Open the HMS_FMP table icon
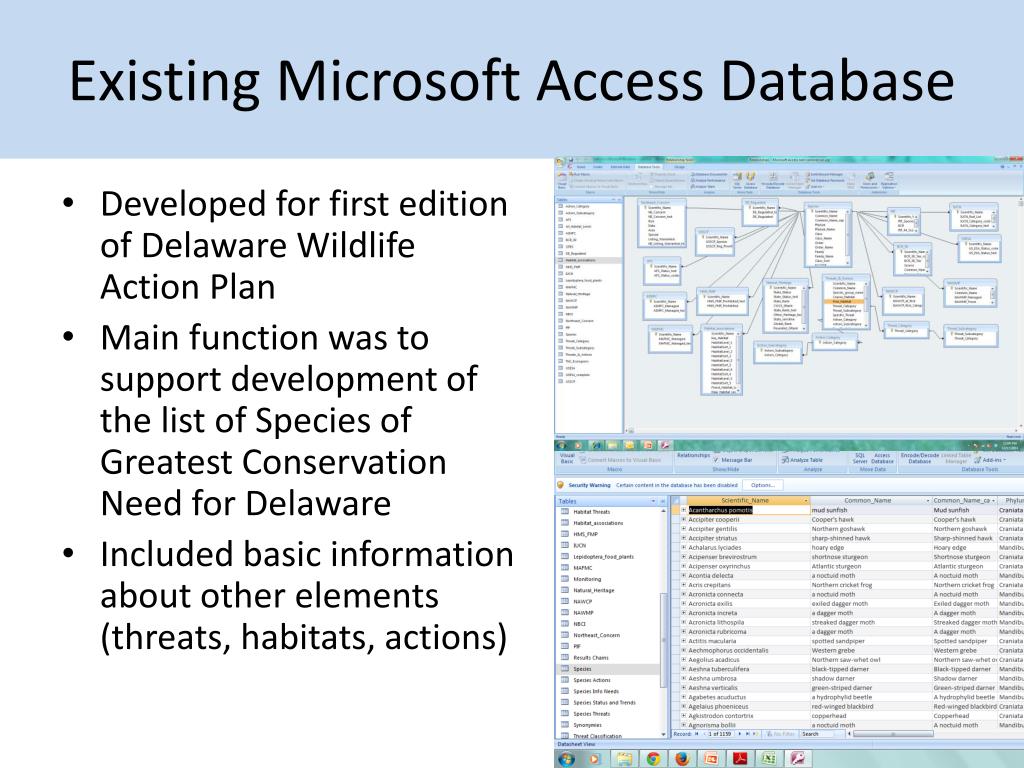Viewport: 1024px width, 768px height. point(565,534)
